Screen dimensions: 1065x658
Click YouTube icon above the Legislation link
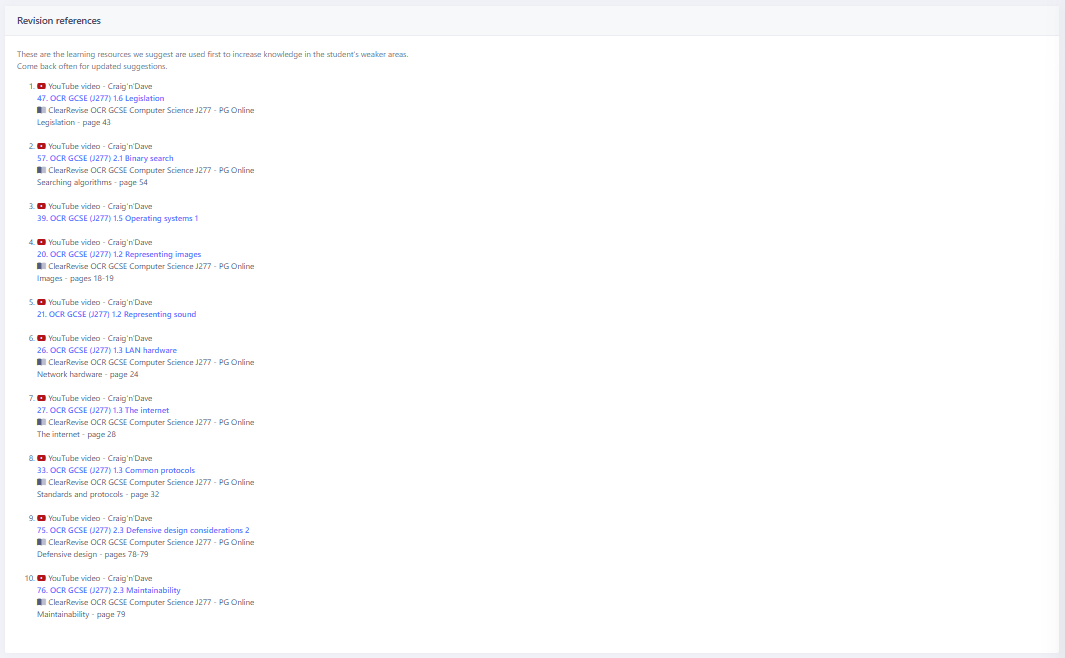point(41,86)
